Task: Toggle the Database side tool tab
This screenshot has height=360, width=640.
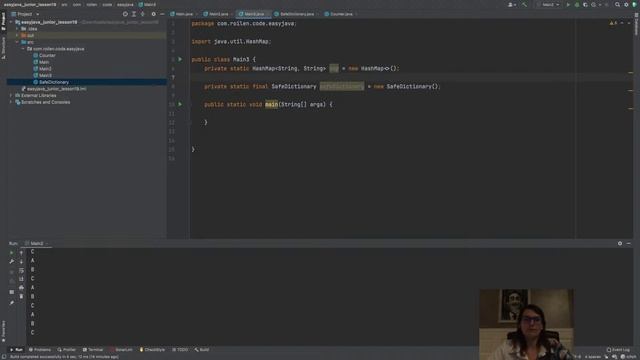Action: (x=636, y=24)
